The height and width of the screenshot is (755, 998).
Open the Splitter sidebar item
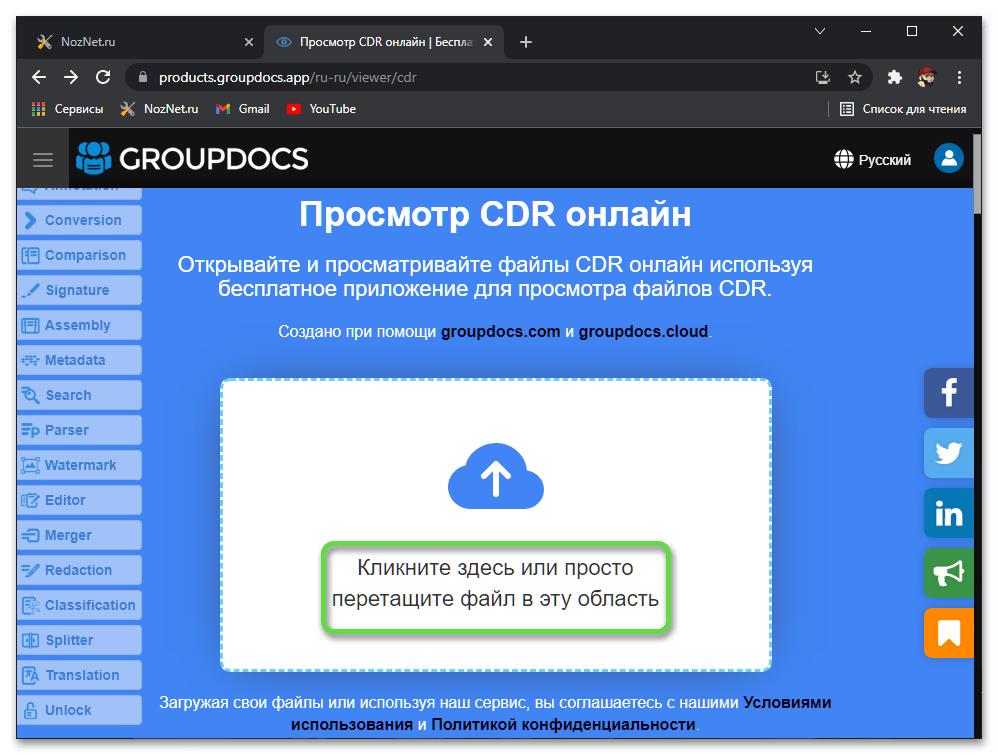[79, 640]
